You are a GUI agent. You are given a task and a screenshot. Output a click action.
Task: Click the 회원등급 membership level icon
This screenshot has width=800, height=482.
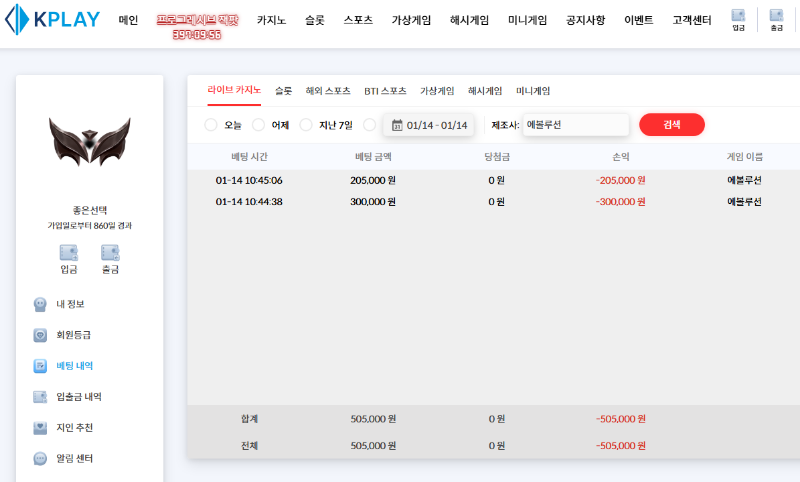tap(40, 335)
